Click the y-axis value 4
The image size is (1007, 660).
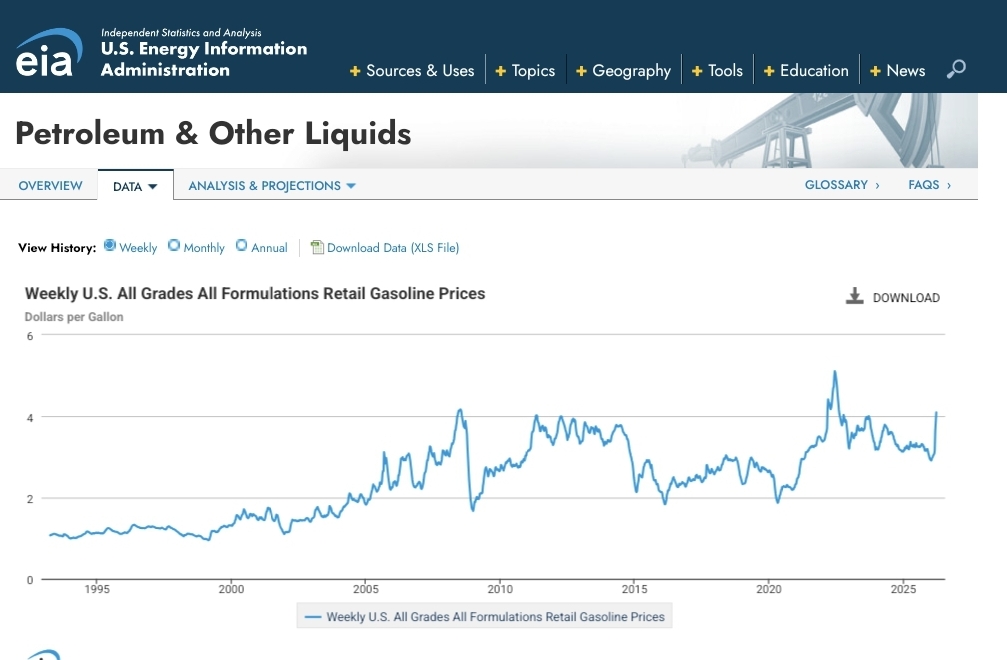click(30, 418)
